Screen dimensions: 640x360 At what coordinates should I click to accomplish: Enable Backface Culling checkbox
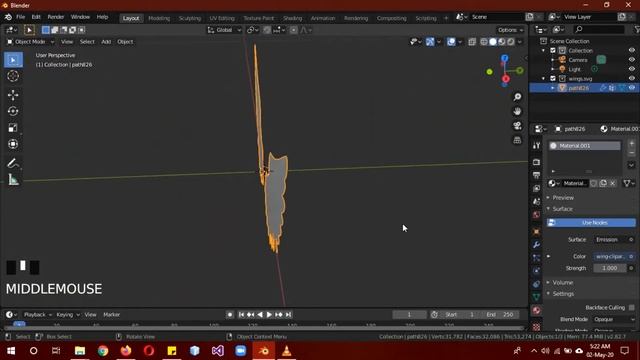click(x=631, y=307)
